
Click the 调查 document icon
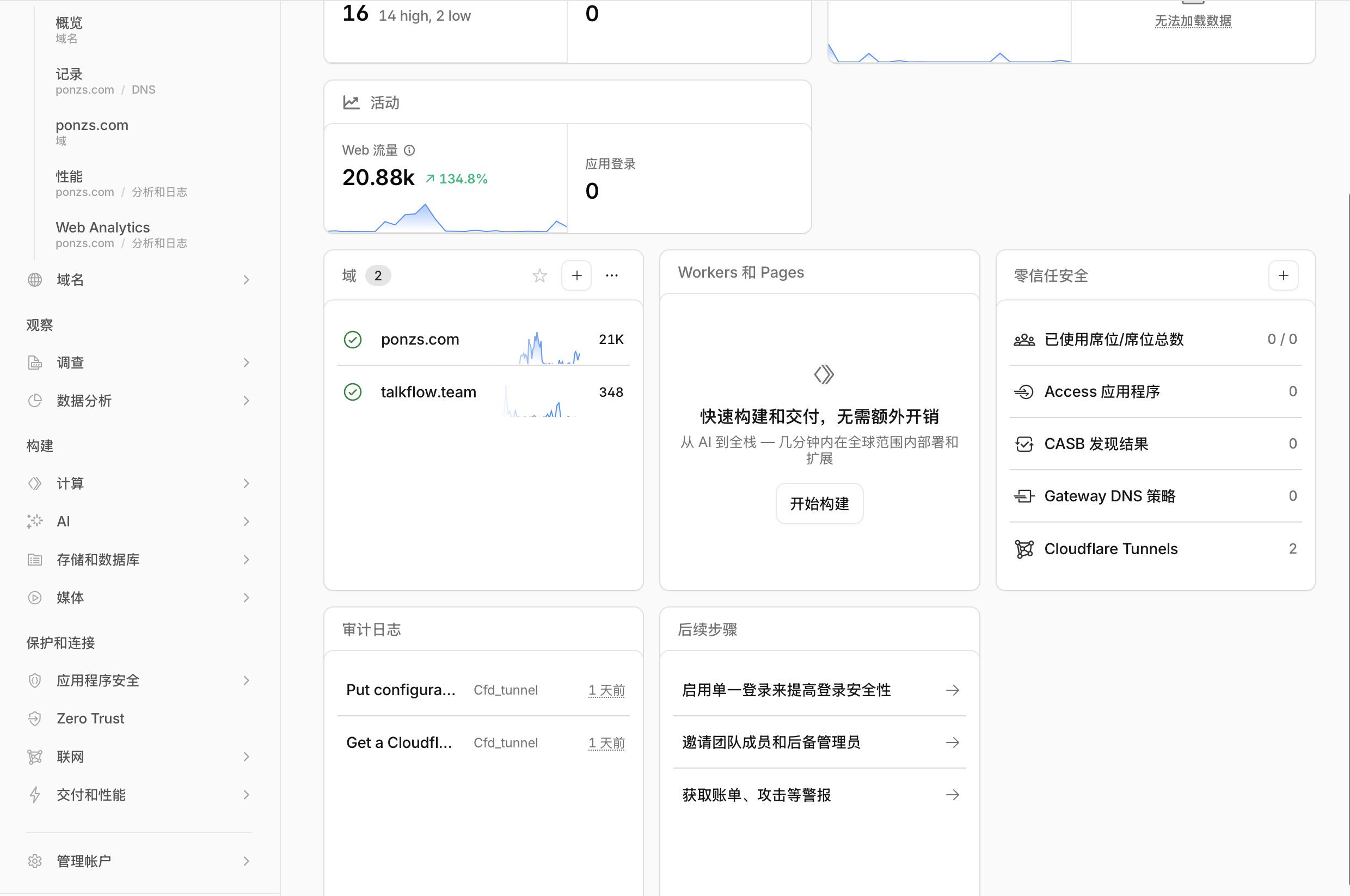pyautogui.click(x=35, y=363)
